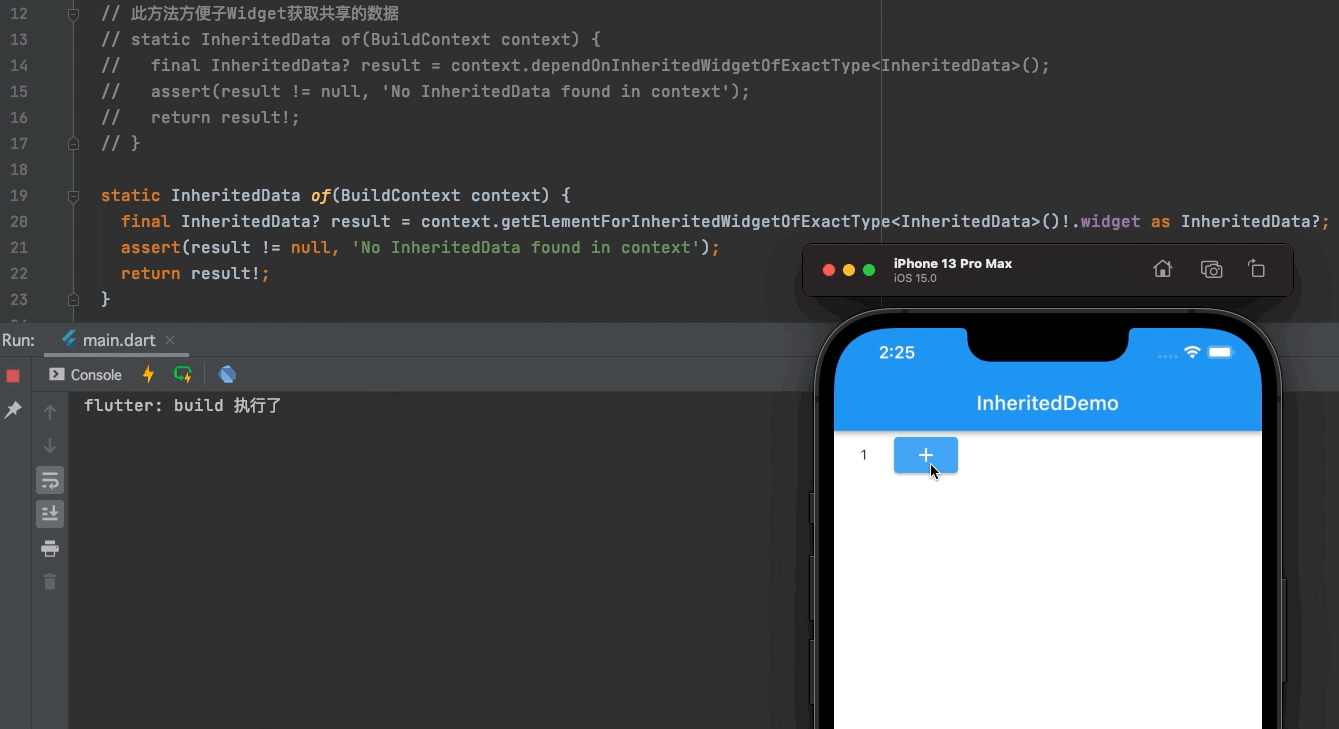Click line number 20 in the gutter

point(18,221)
